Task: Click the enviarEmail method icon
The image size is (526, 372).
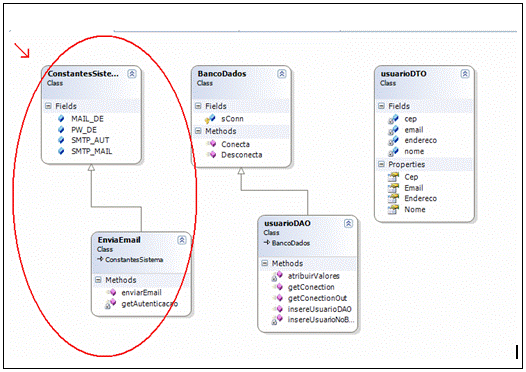Action: point(111,293)
